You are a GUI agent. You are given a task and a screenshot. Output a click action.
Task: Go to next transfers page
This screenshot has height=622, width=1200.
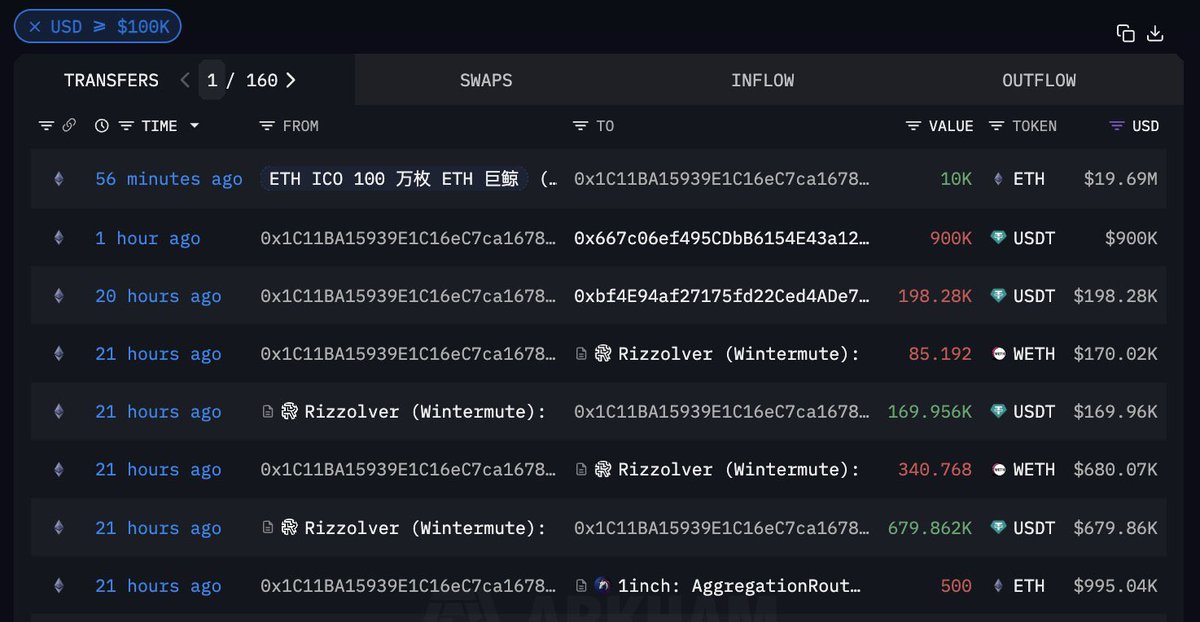(x=291, y=80)
